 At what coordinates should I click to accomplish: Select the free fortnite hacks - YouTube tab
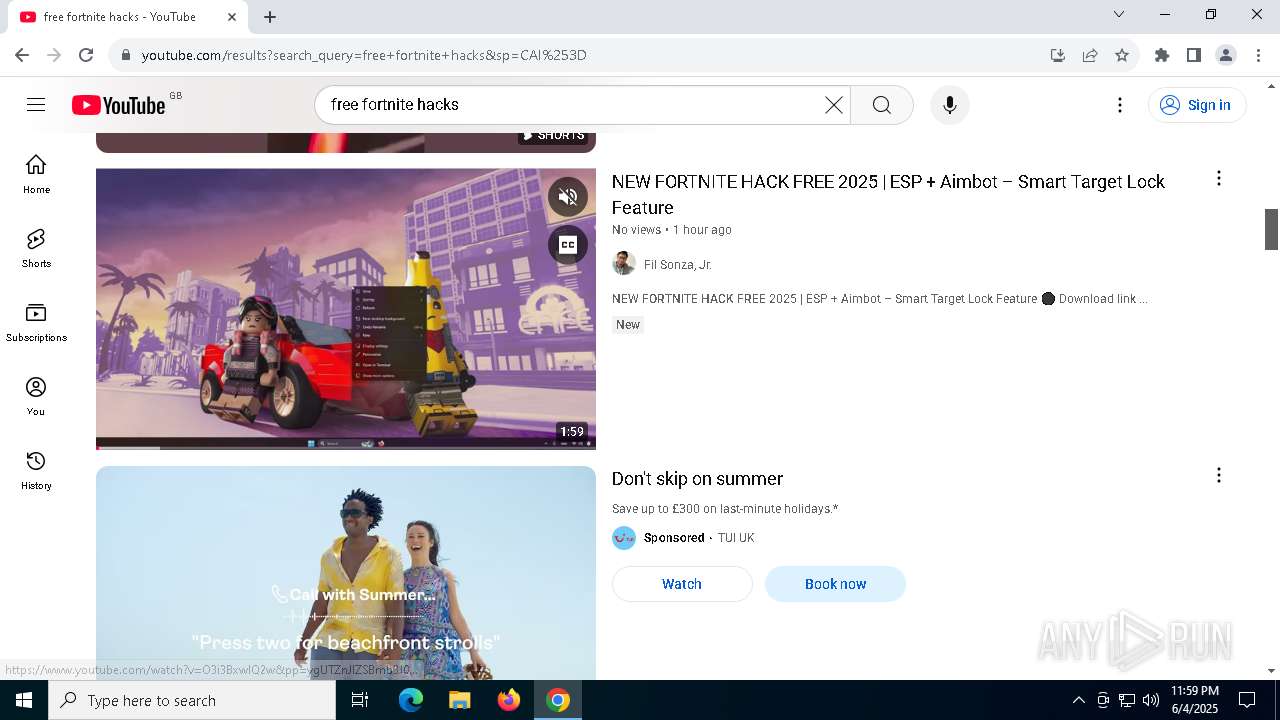128,17
